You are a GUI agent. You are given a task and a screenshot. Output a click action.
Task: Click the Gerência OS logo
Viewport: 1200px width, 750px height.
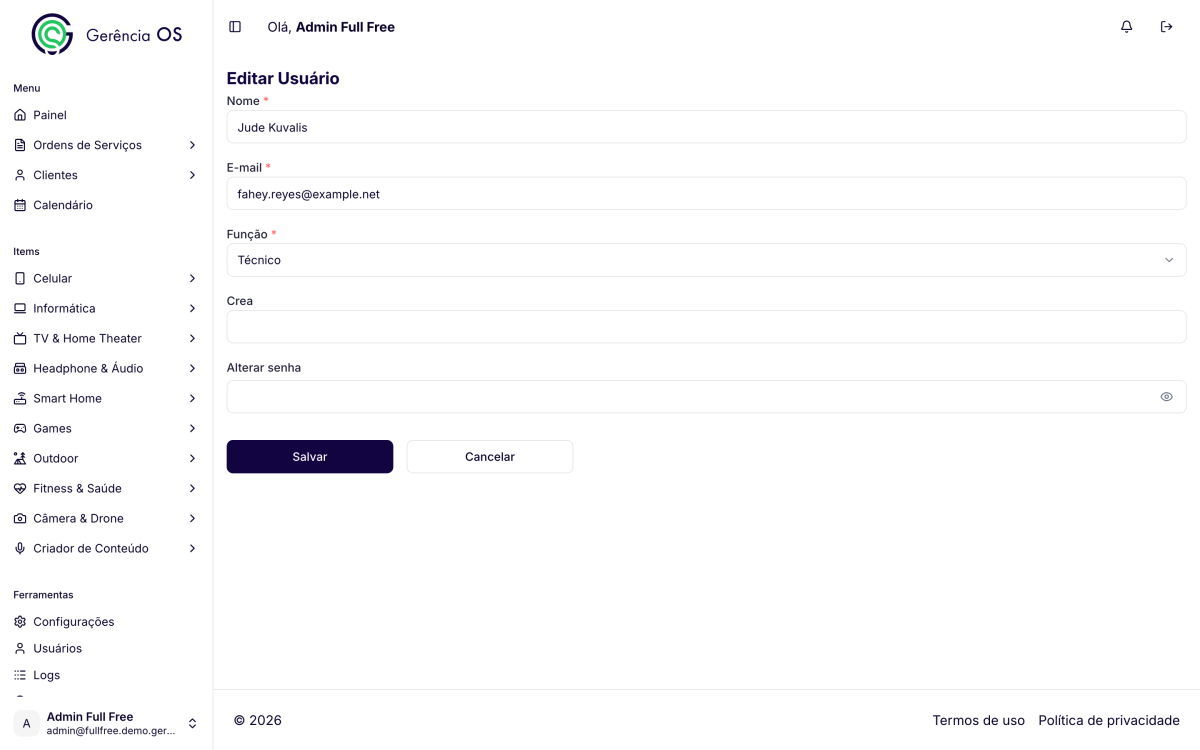click(107, 34)
